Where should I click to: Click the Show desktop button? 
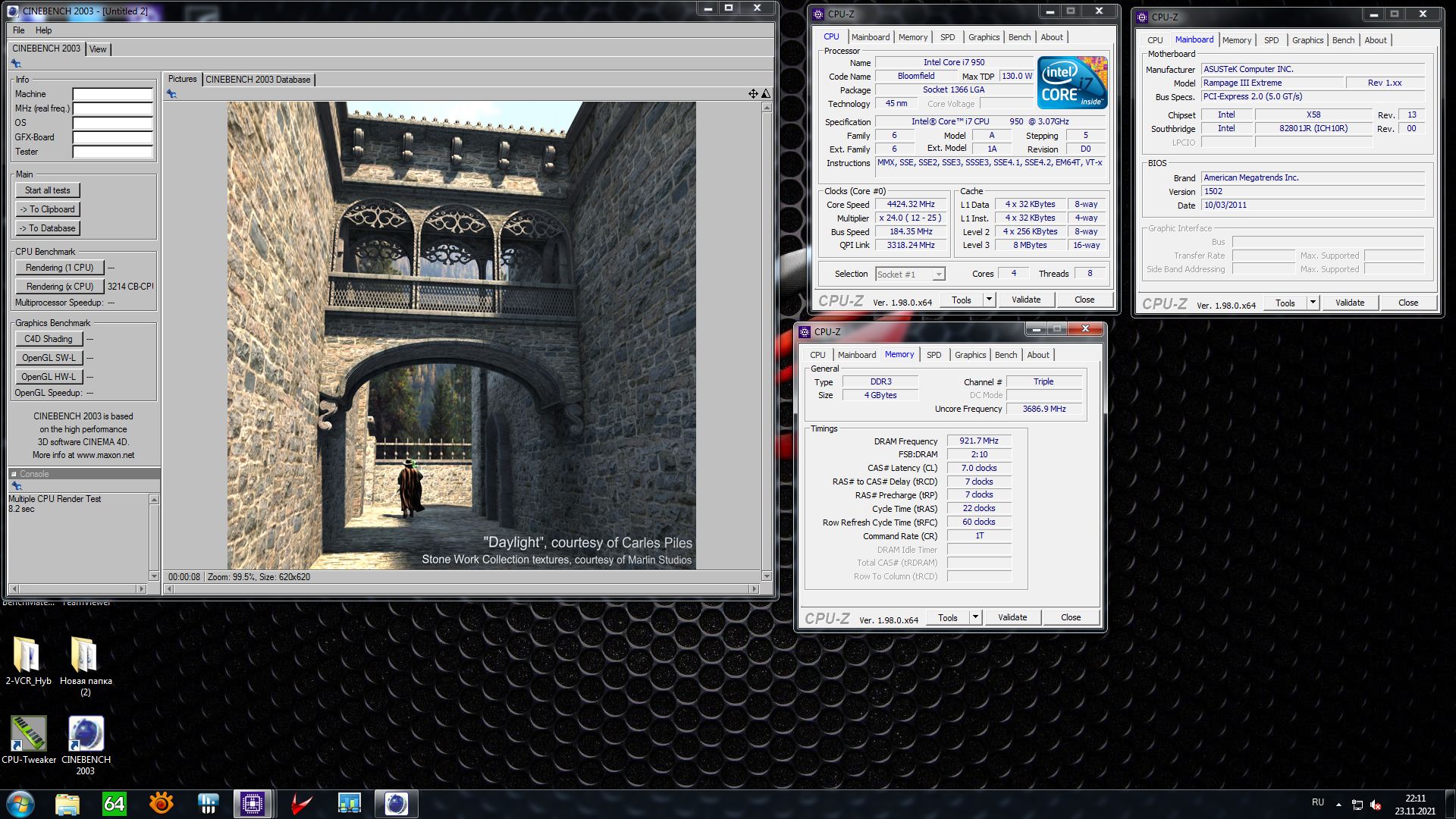1450,804
